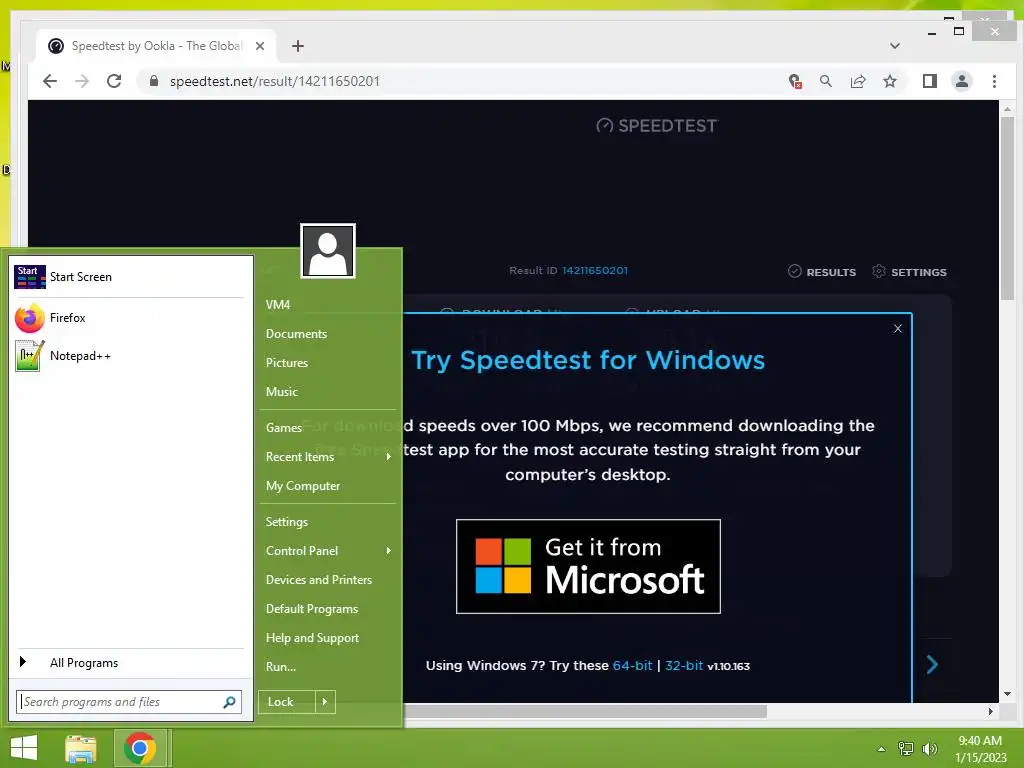Open Music from start menu
This screenshot has height=768, width=1024.
[x=328, y=392]
